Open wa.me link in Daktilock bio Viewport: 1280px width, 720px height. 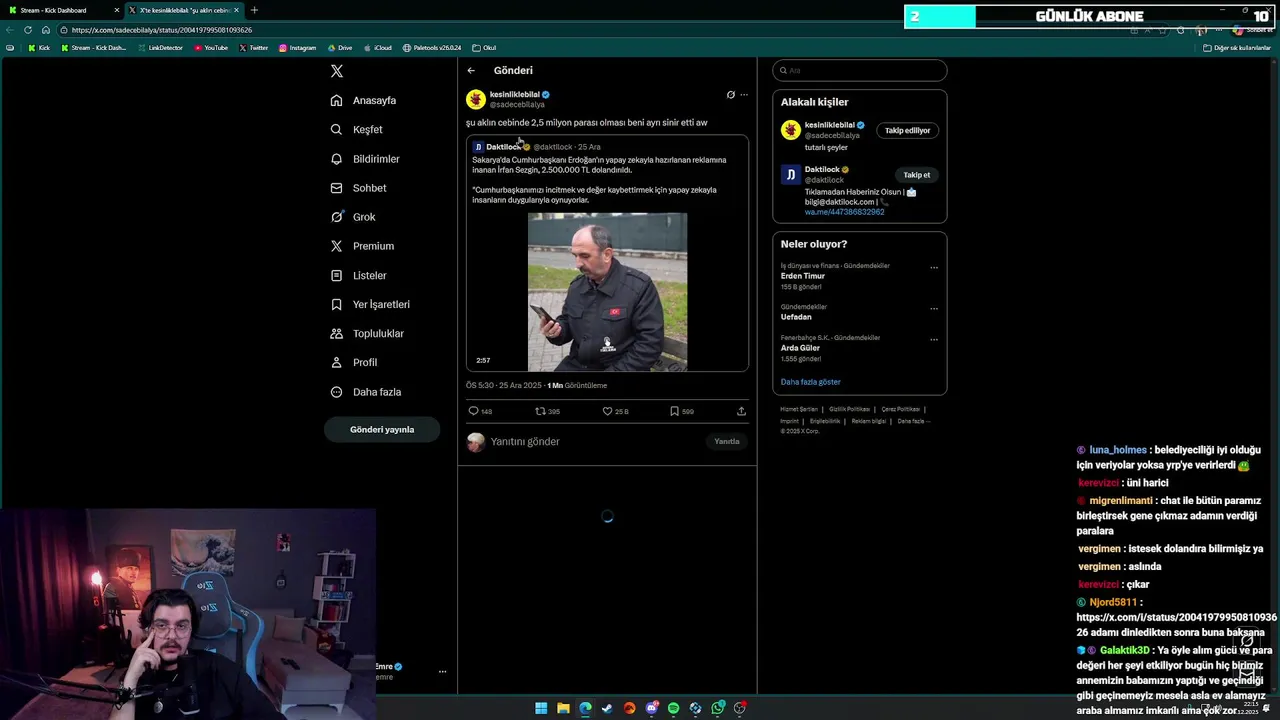[844, 212]
